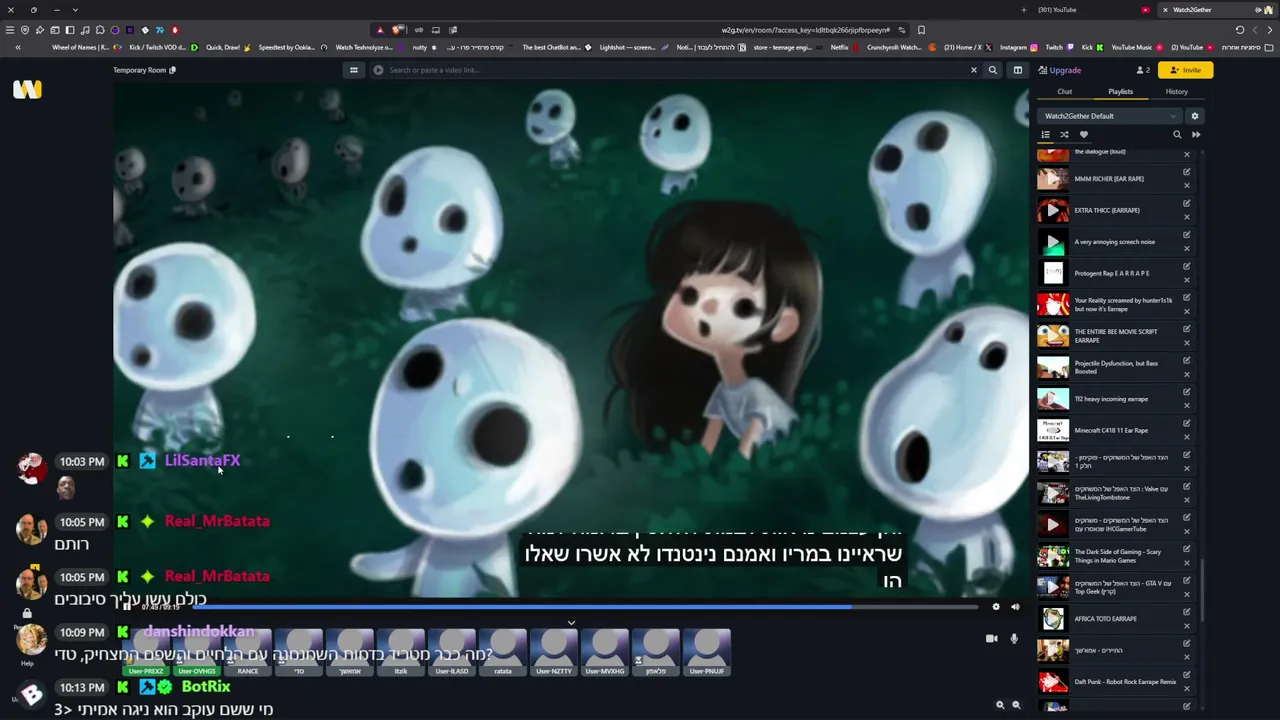Screen dimensions: 1280x720
Task: Remove Daft Punk - Robot Rock Earrape item
Action: [x=1187, y=688]
